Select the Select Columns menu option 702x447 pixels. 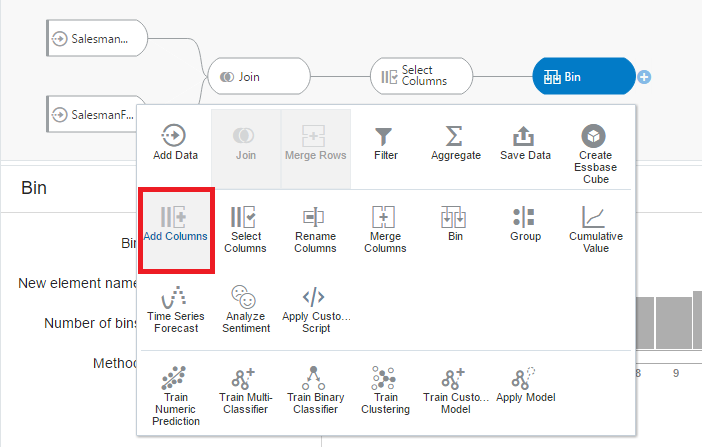click(x=245, y=230)
